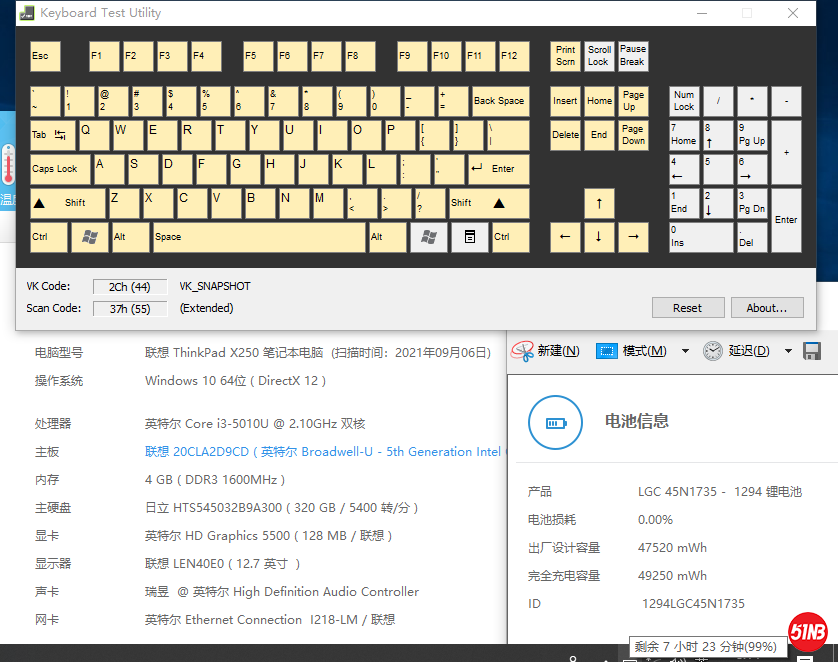Screen dimensions: 838x662
Task: Click the VK Code value field
Action: [x=130, y=287]
